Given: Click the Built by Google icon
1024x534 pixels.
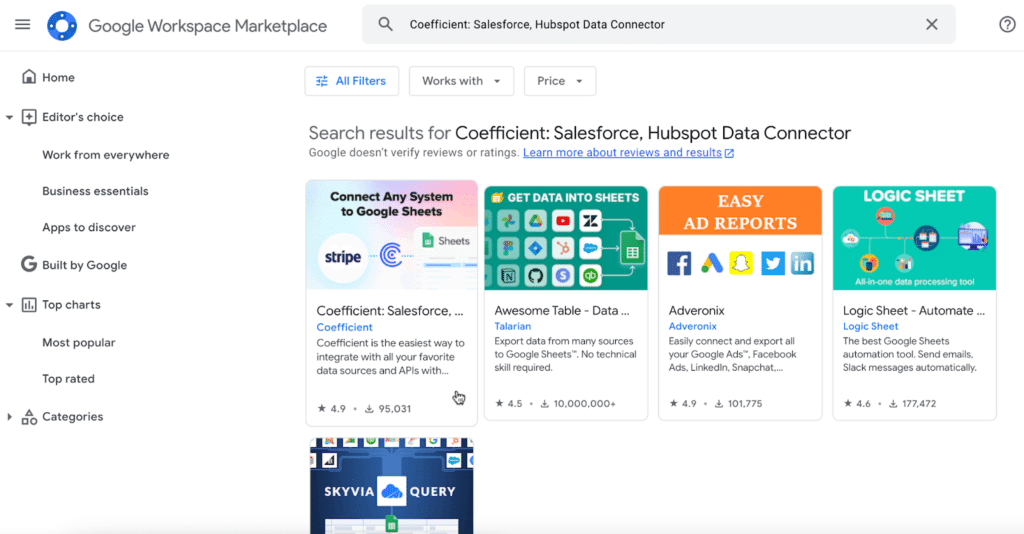Looking at the screenshot, I should (x=29, y=265).
